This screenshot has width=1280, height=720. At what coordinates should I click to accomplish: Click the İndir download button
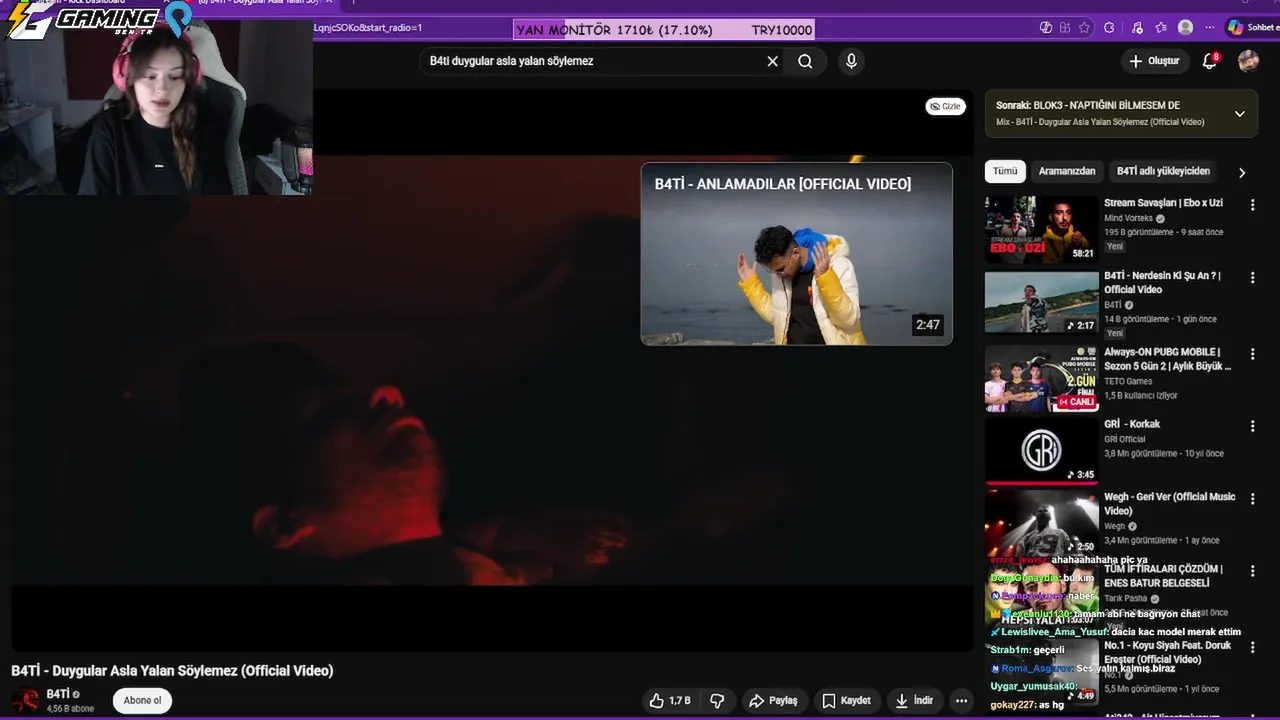(x=914, y=701)
